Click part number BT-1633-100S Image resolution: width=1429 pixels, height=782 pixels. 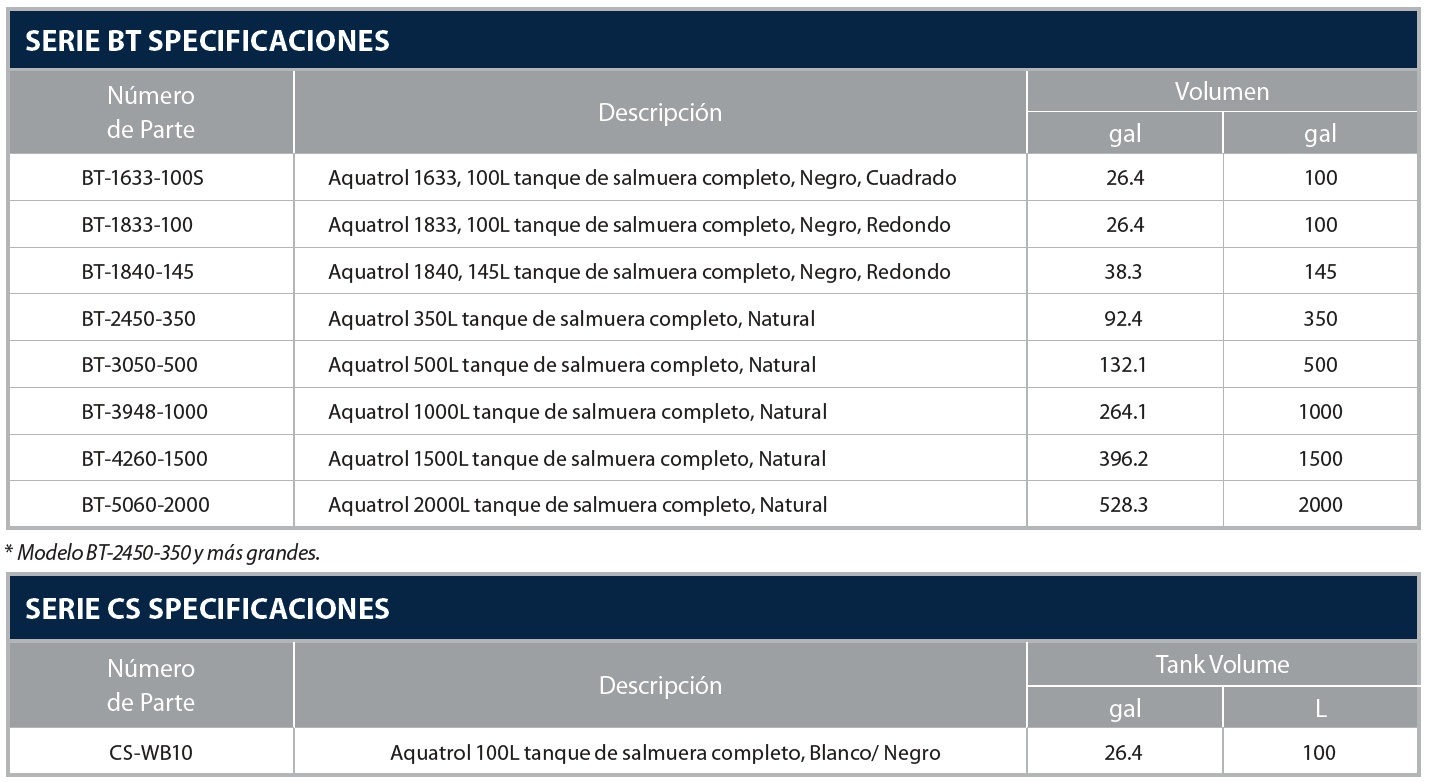click(150, 178)
